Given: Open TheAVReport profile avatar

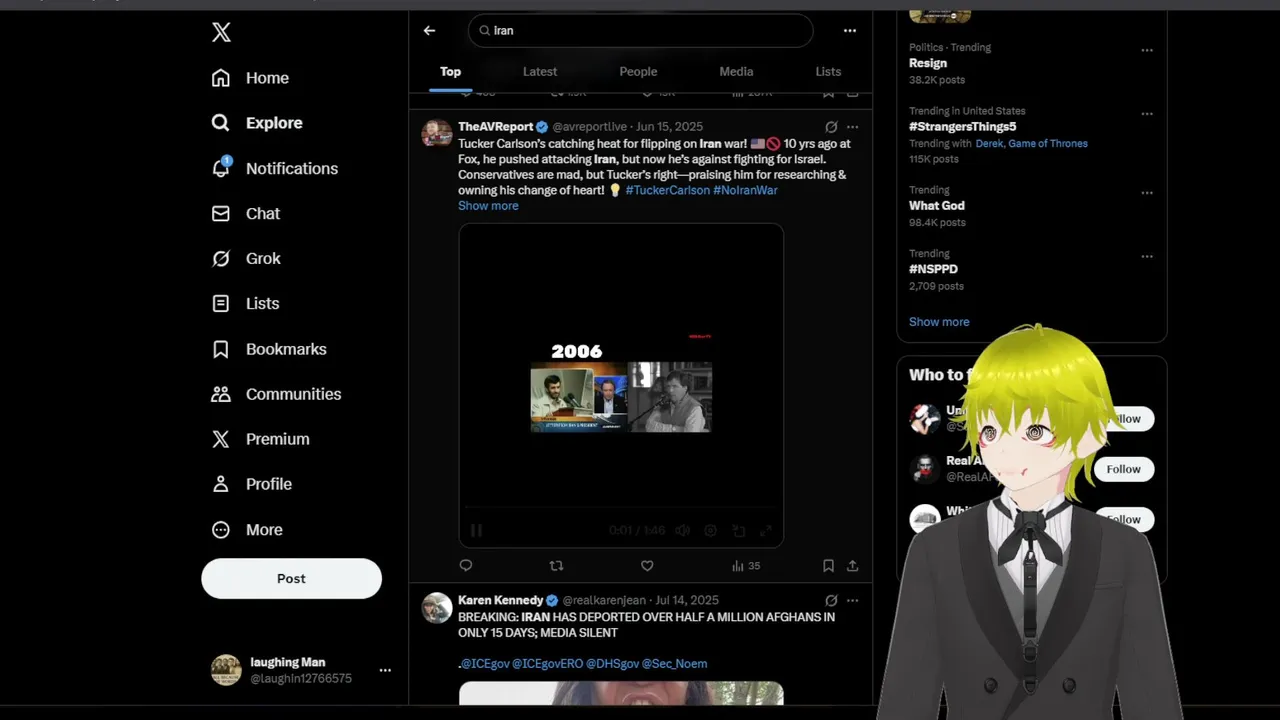Looking at the screenshot, I should [x=436, y=133].
